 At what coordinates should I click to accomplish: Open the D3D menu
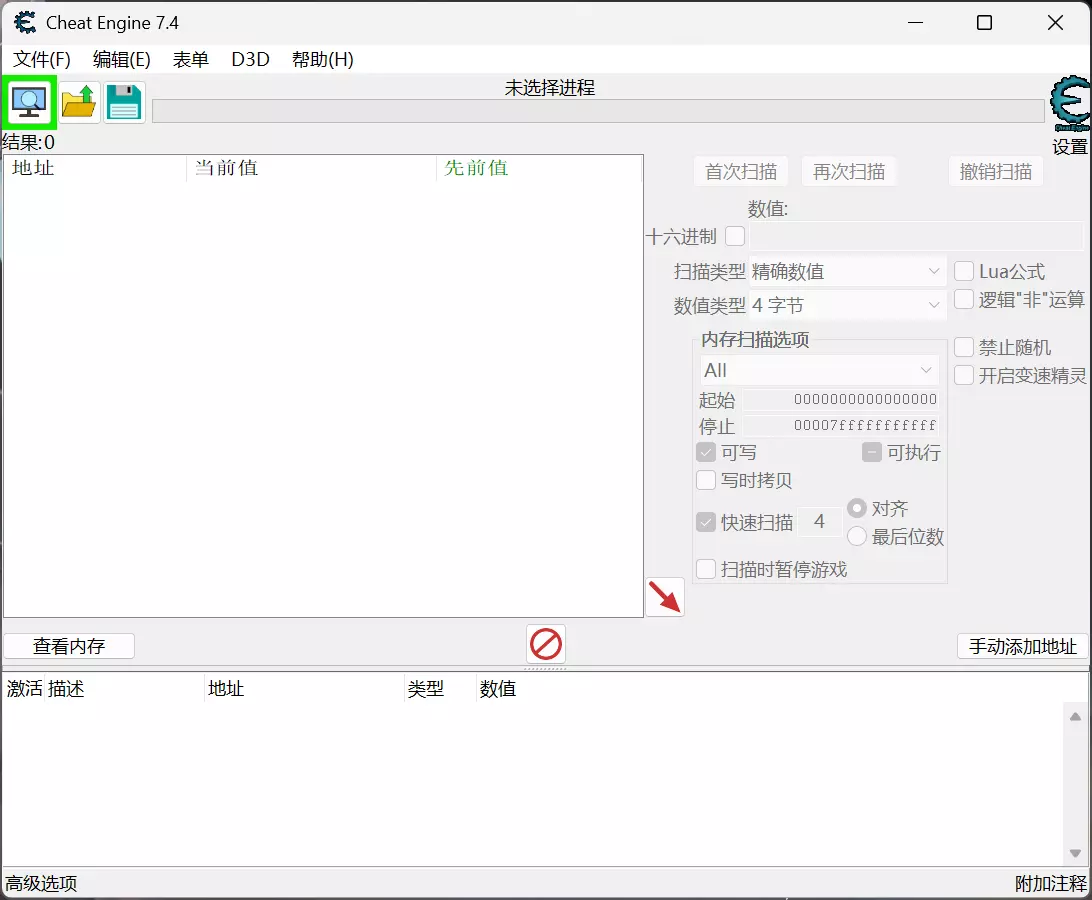point(251,60)
